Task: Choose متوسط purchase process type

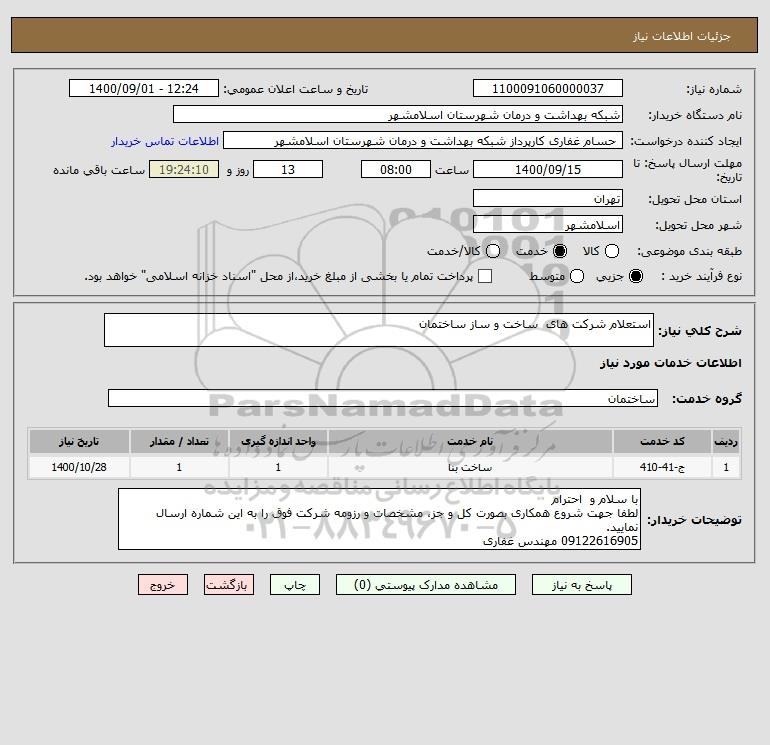Action: click(577, 276)
